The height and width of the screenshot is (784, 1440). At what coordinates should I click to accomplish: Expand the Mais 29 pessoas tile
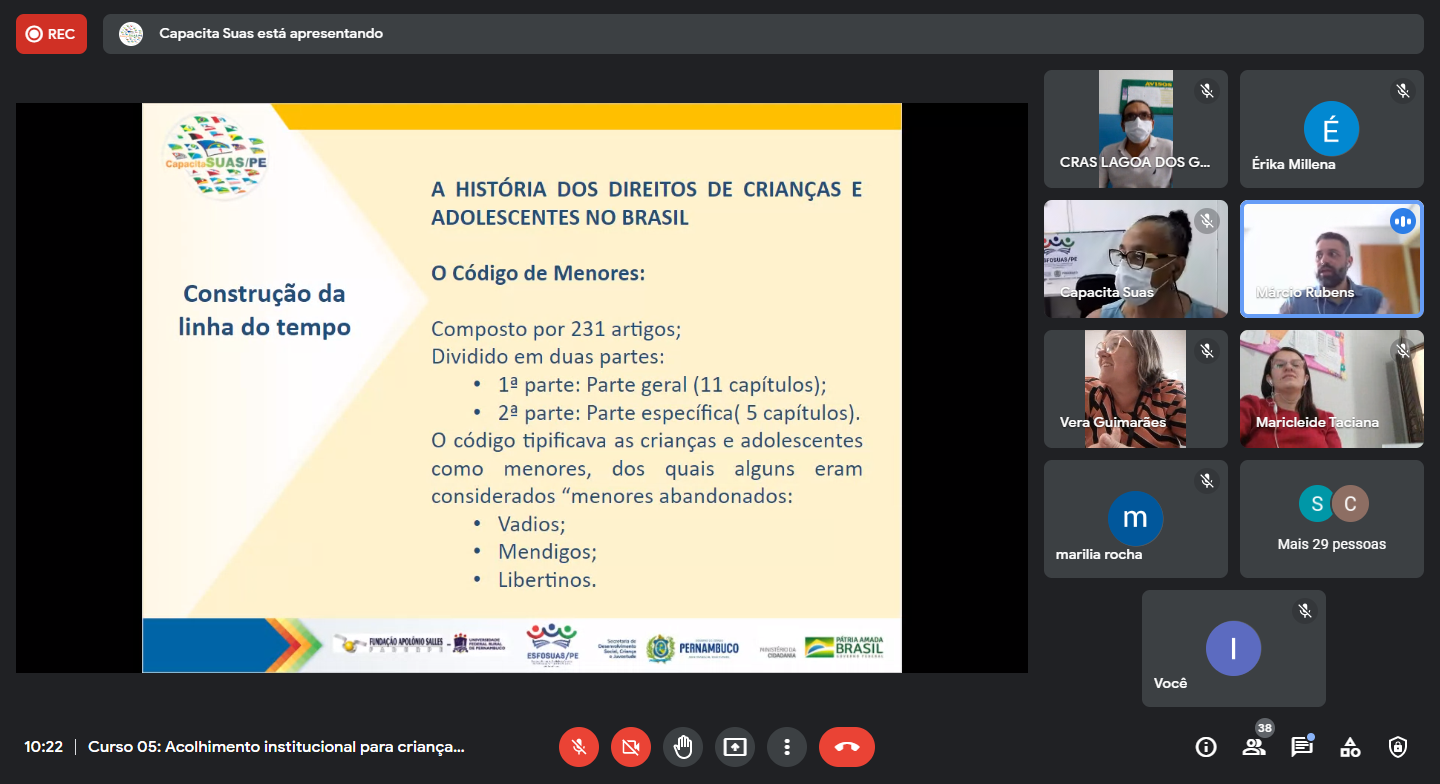pyautogui.click(x=1331, y=519)
